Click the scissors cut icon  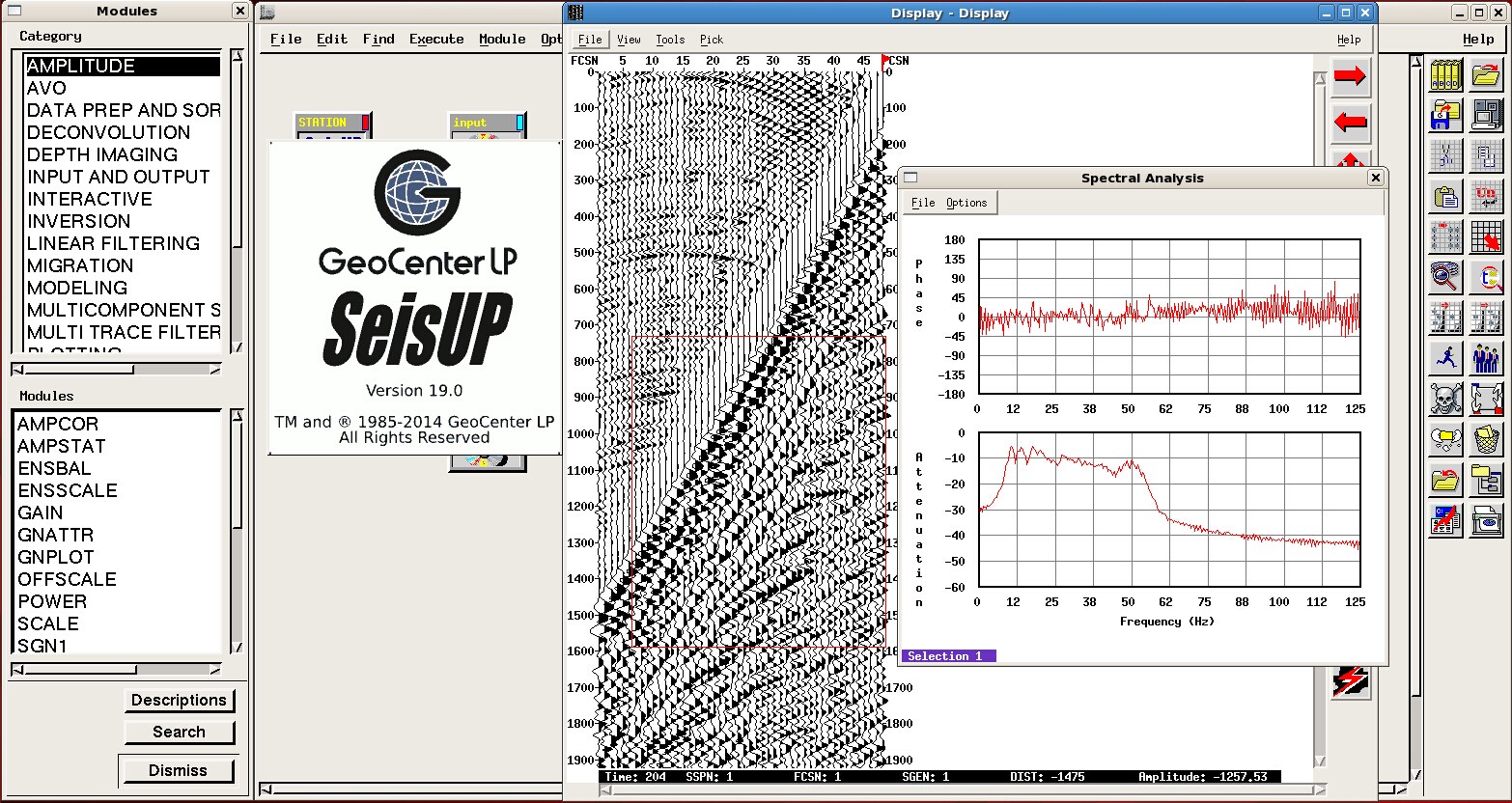tap(1445, 156)
